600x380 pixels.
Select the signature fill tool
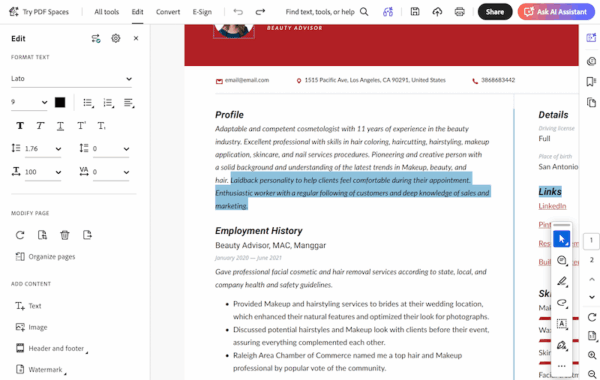pos(561,345)
